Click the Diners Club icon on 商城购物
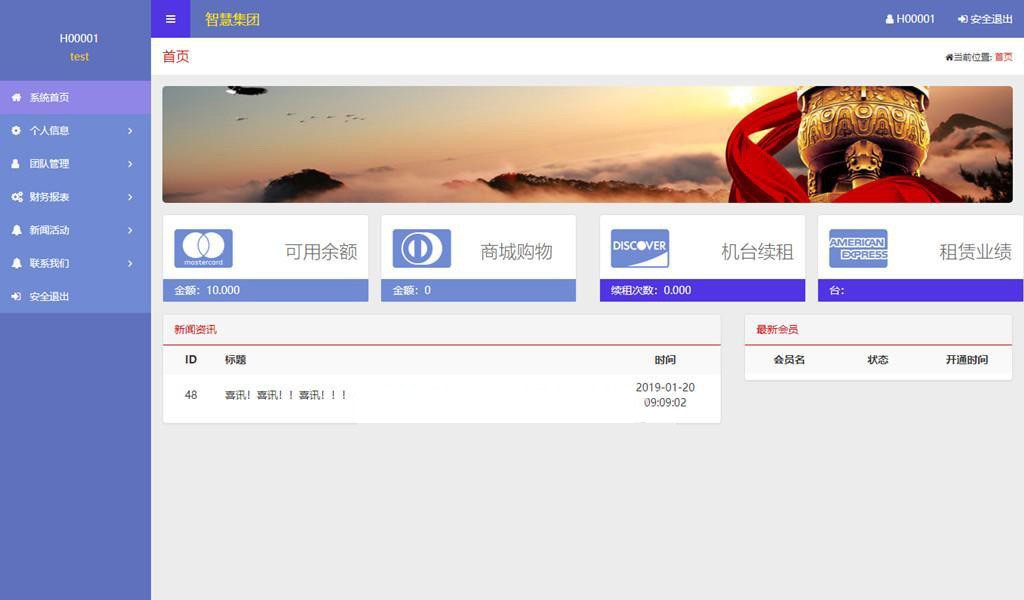 [x=421, y=249]
